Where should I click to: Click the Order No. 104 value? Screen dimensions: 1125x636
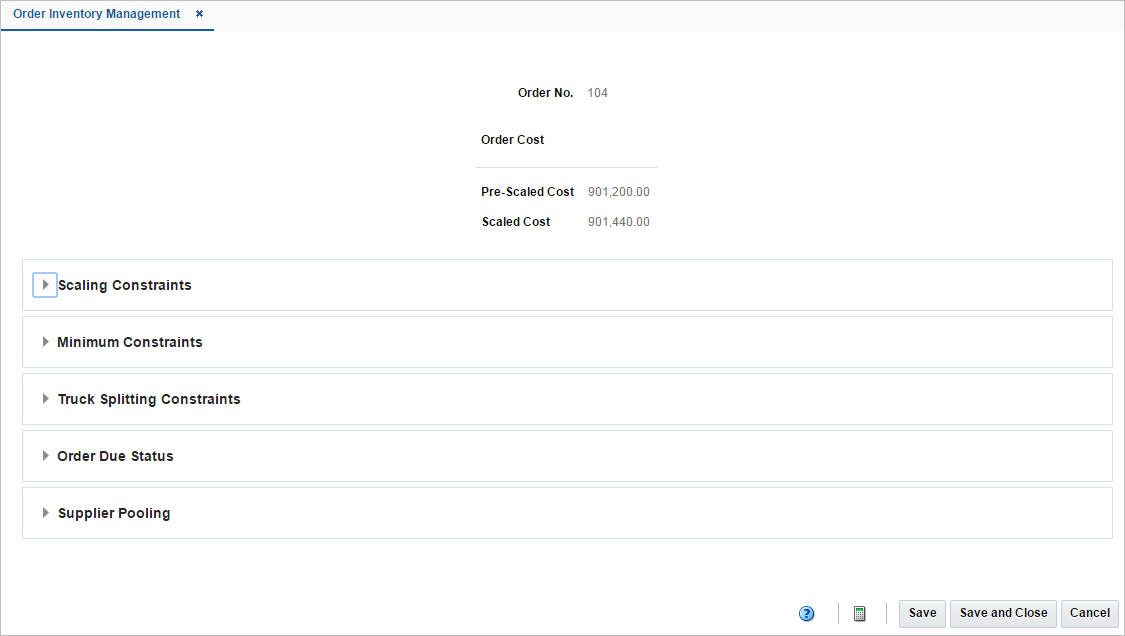tap(597, 92)
